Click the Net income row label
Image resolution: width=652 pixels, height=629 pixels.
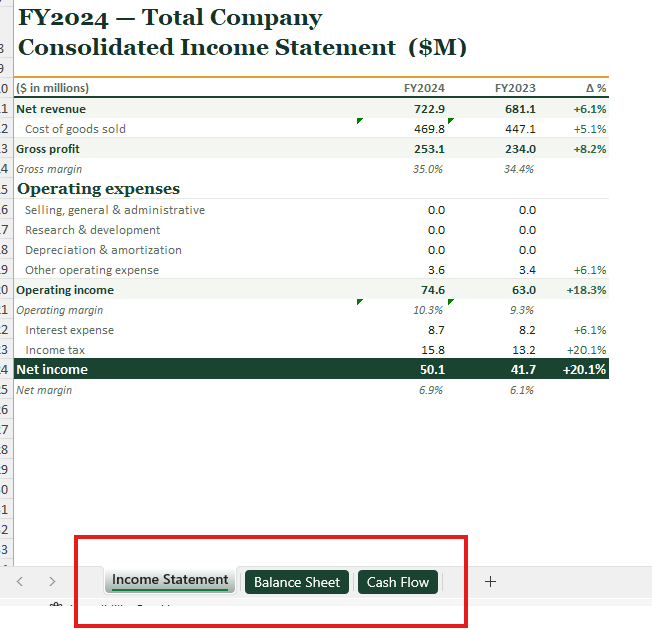point(52,369)
